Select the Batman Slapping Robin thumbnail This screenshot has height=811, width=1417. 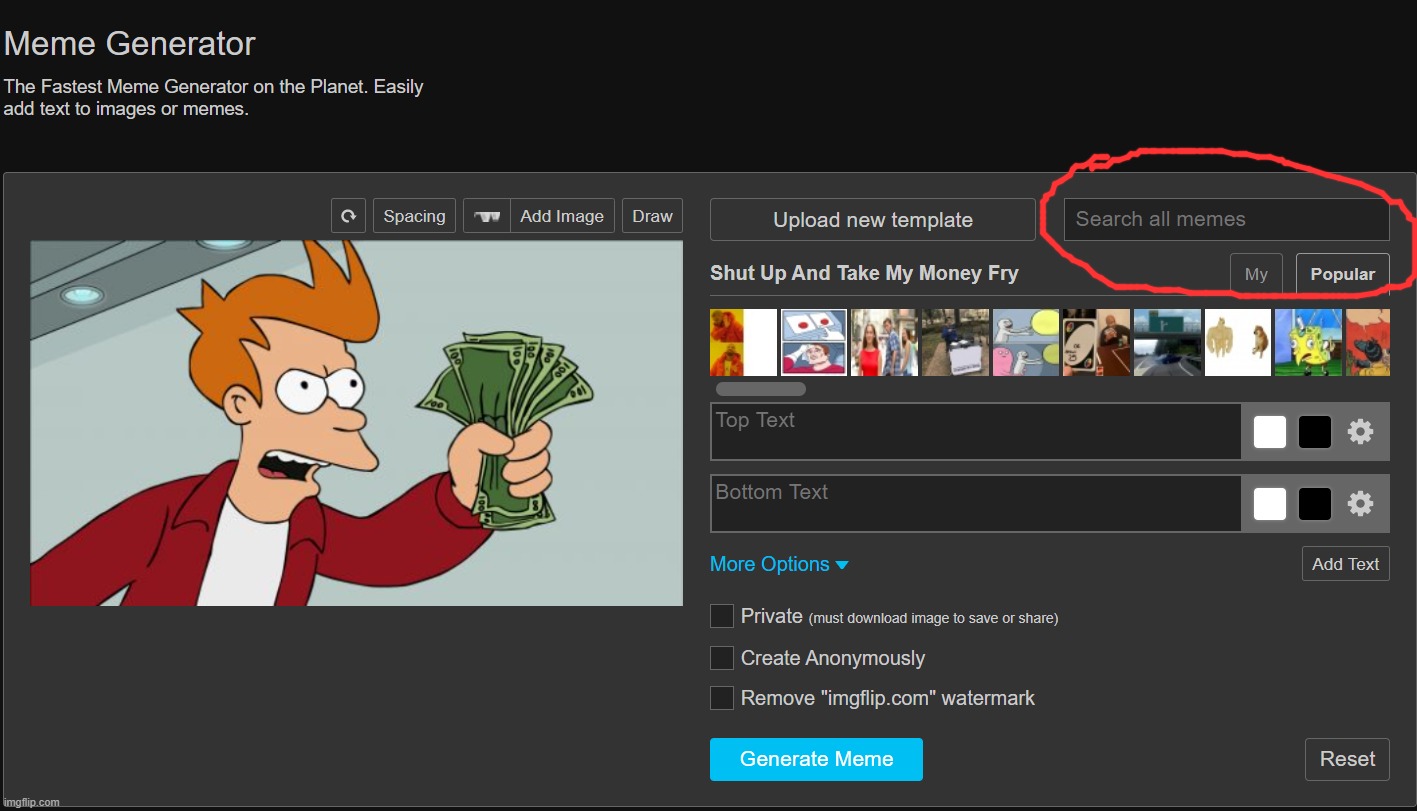1368,342
